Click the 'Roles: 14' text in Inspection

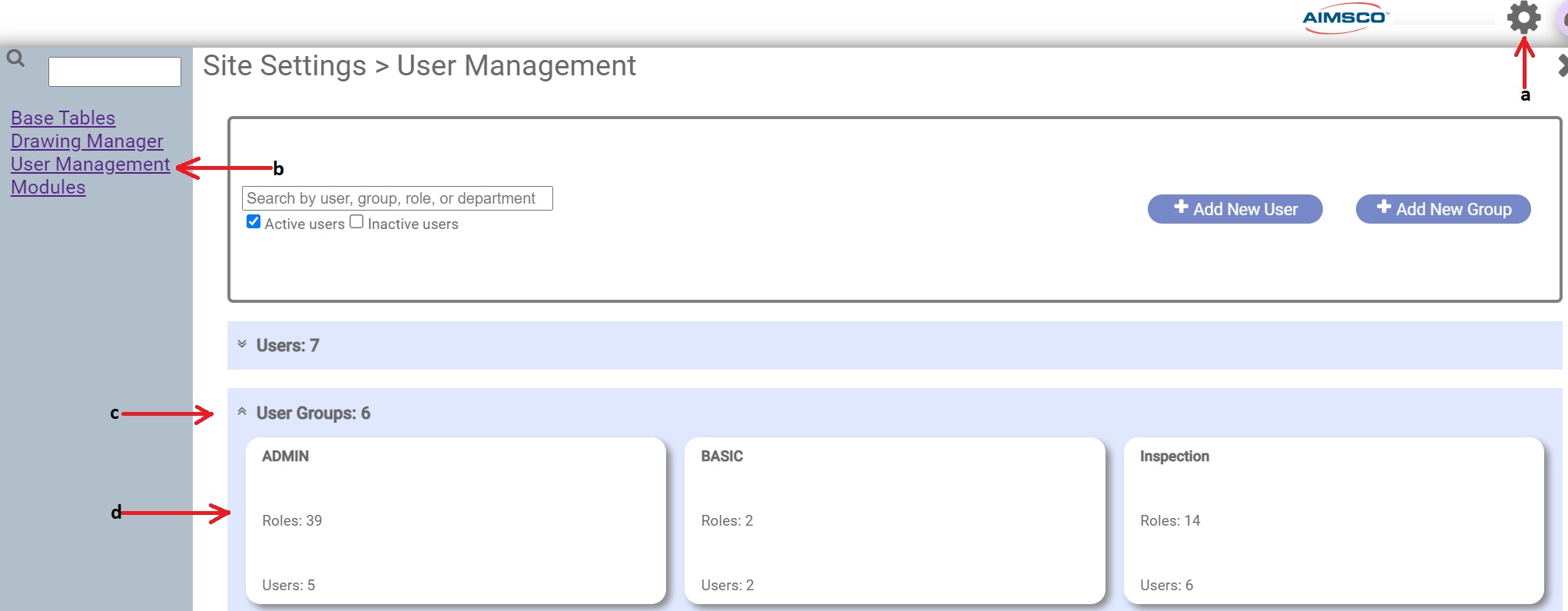(x=1170, y=521)
